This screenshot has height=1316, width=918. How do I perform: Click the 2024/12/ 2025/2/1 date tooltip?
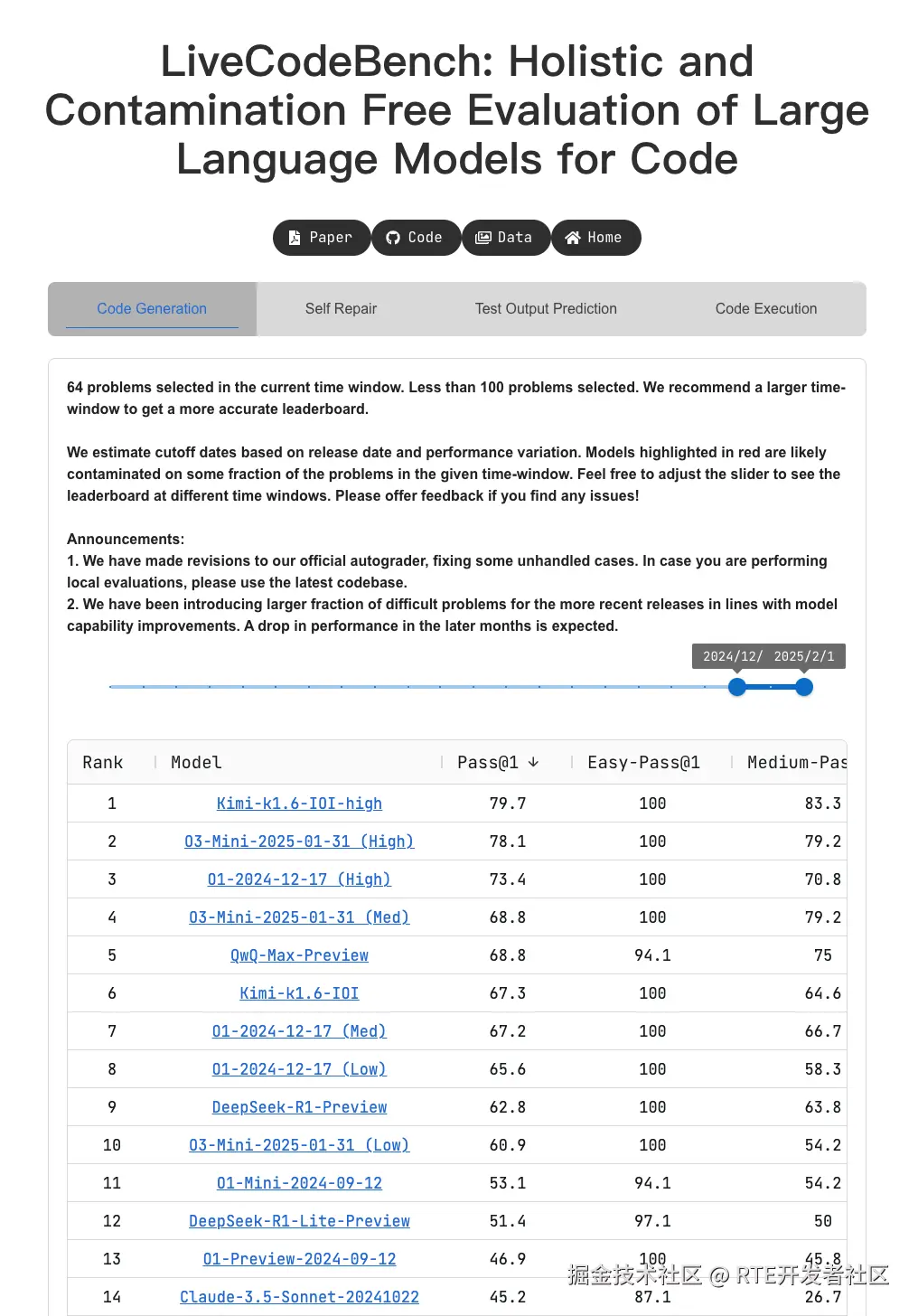coord(769,656)
